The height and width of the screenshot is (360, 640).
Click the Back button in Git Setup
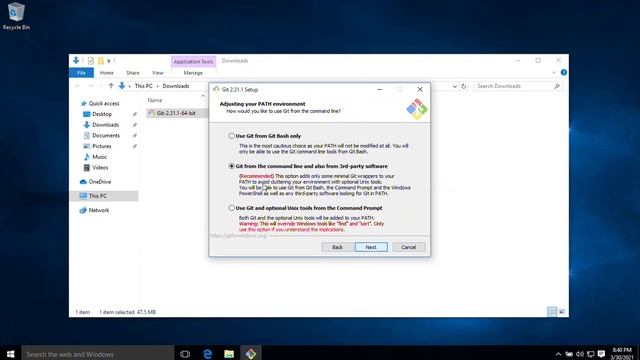[x=337, y=247]
